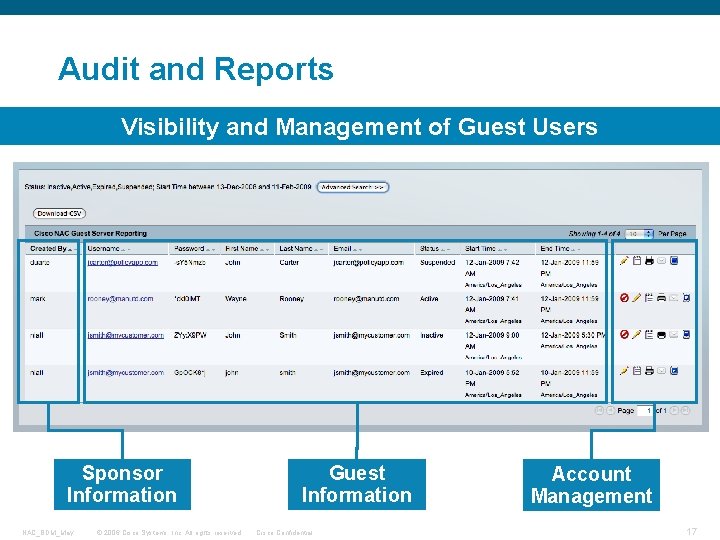The image size is (720, 540).
Task: Edit Wayne Rooney's guest account with pencil
Action: [636, 298]
